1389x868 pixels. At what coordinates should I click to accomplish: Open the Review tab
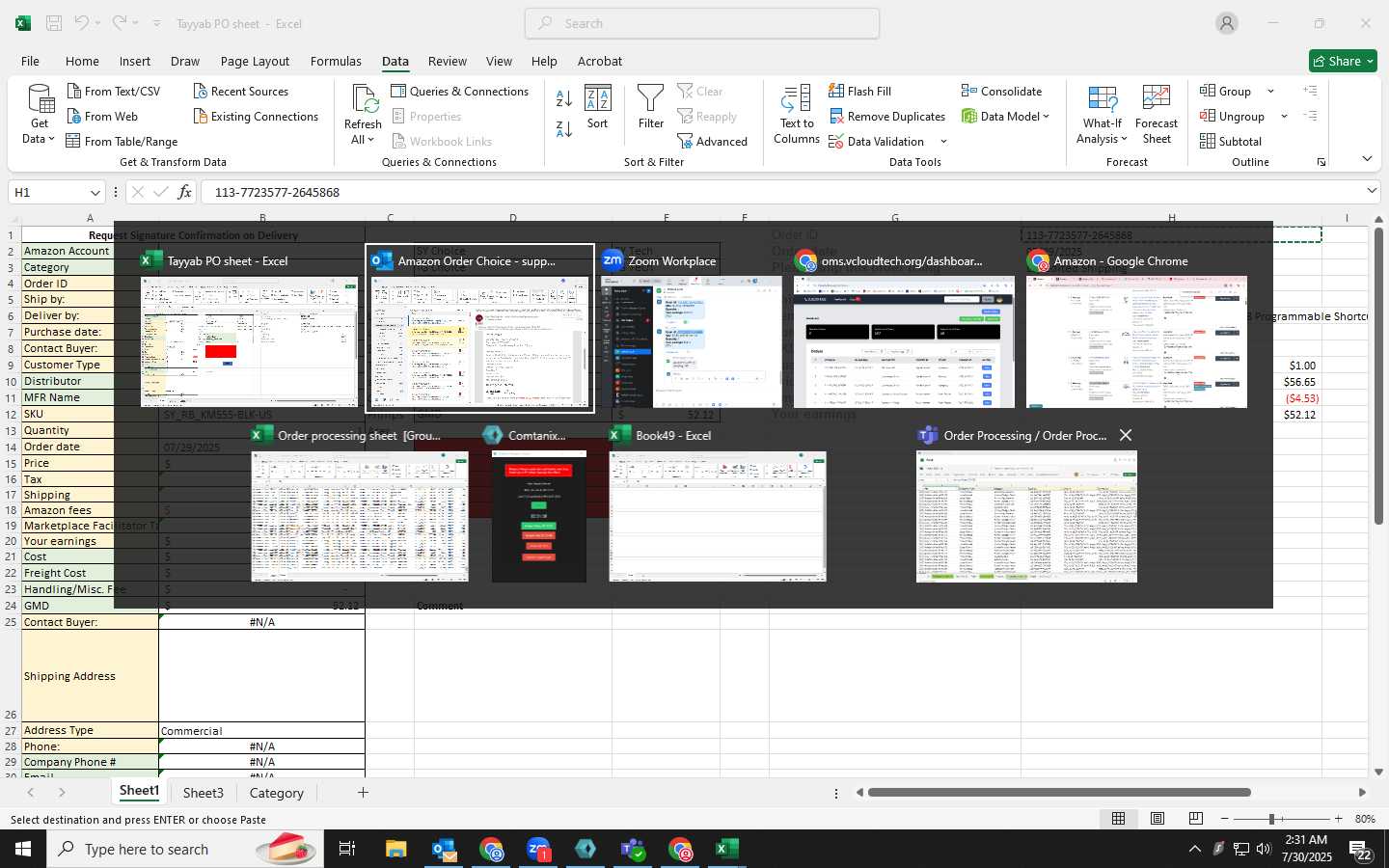448,61
